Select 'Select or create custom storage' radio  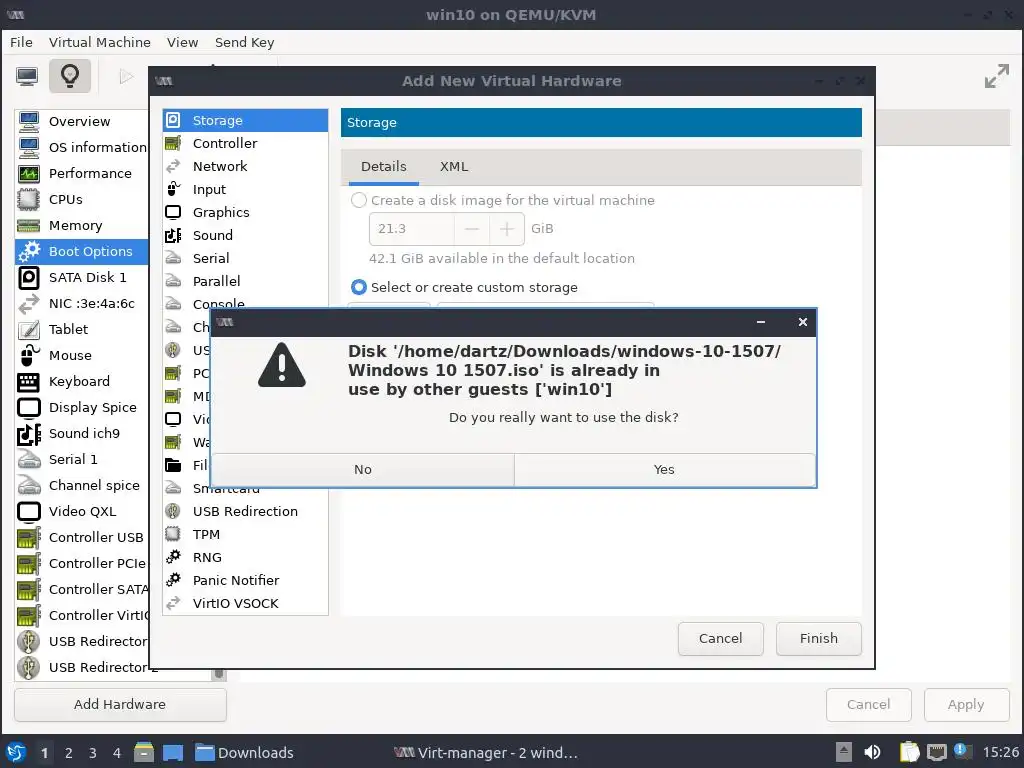[359, 287]
